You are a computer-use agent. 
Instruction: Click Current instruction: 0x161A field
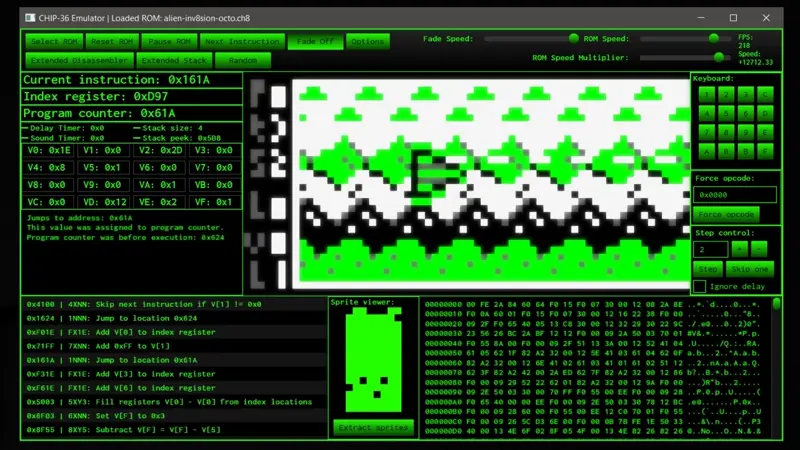click(x=132, y=80)
